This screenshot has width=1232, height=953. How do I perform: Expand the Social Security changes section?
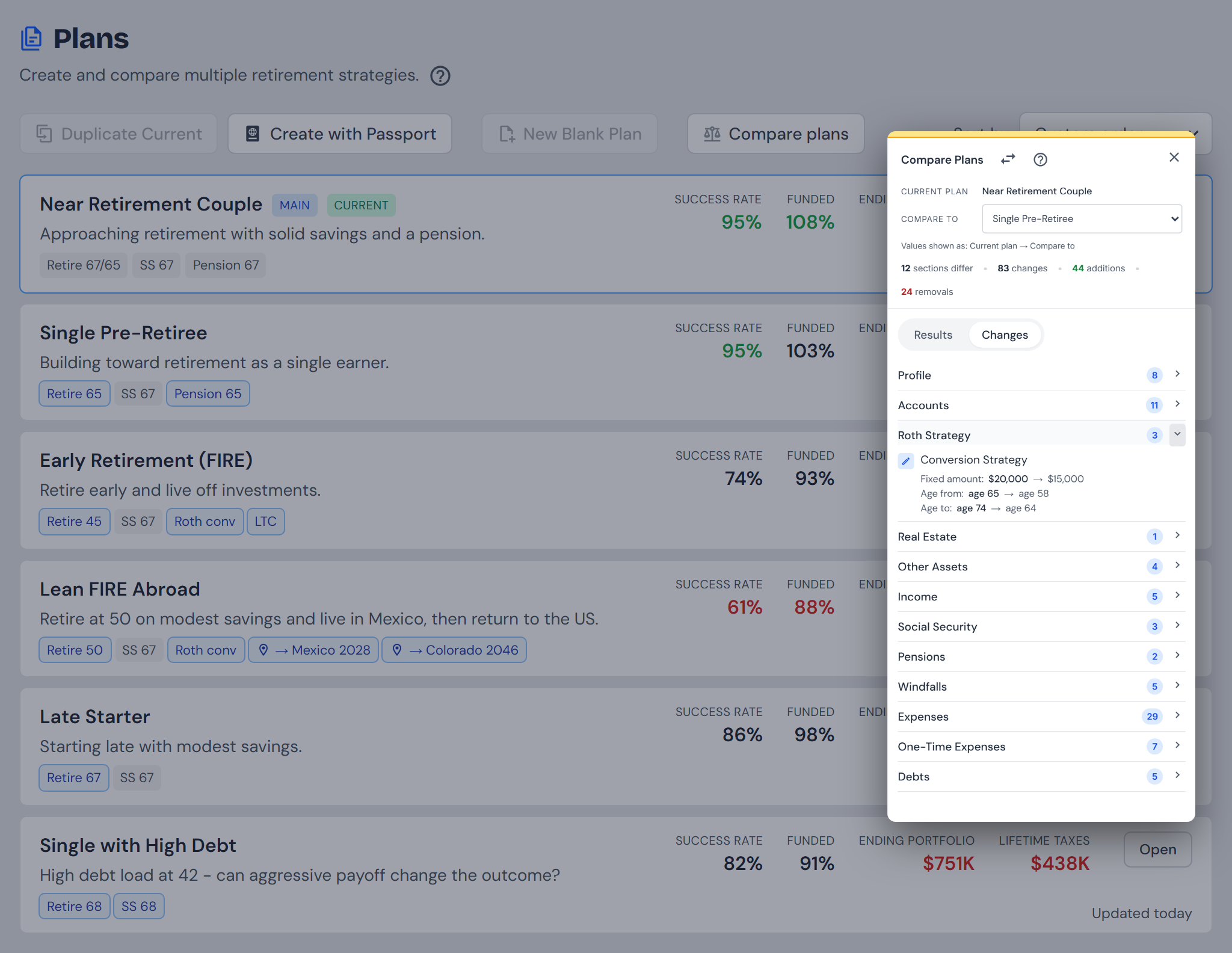tap(1041, 626)
